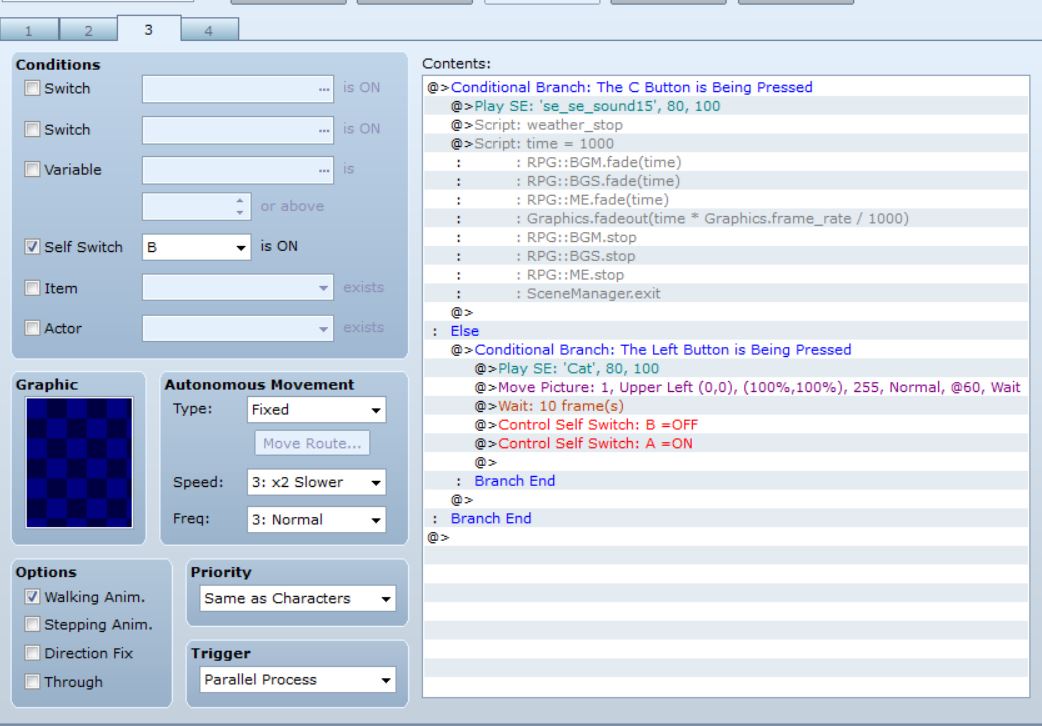The image size is (1042, 726).
Task: Enable the Item condition checkbox
Action: click(32, 288)
